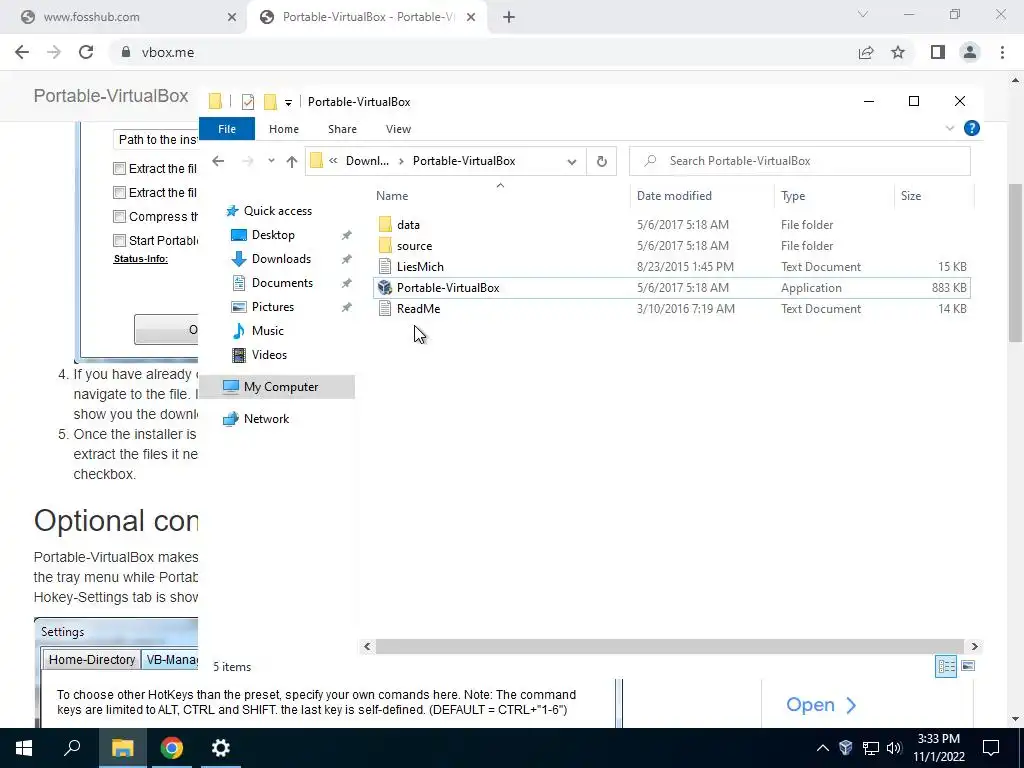
Task: Open Chrome tab search dropdown
Action: tap(863, 14)
